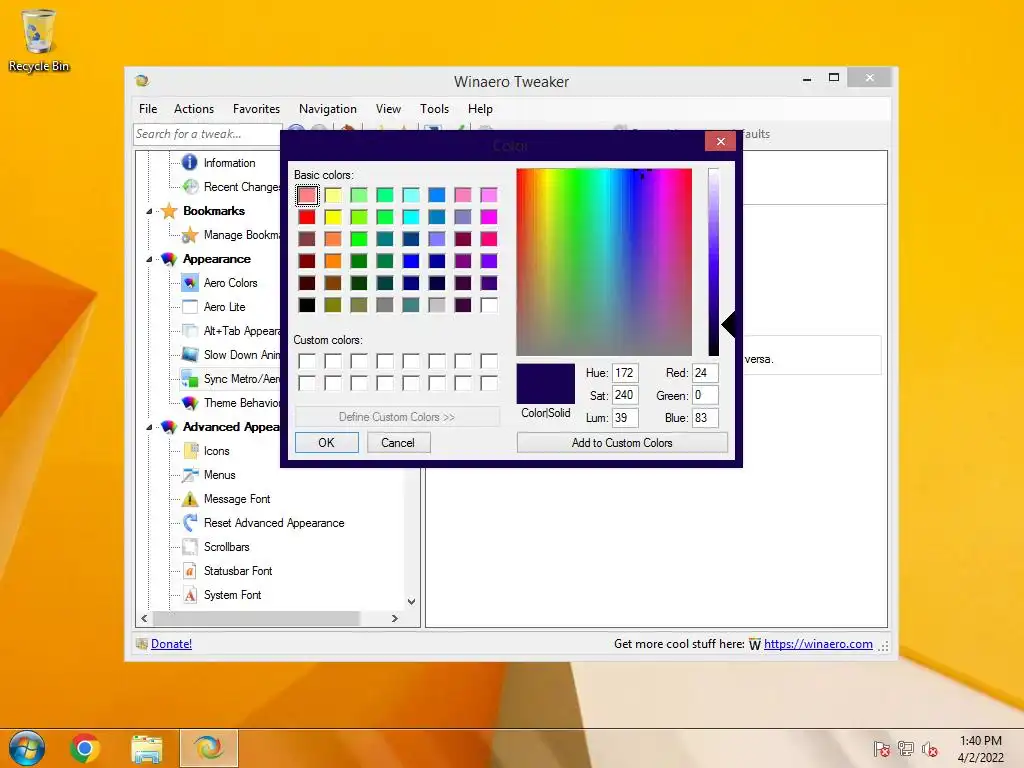Click the tree's vertical scroll down arrow
The height and width of the screenshot is (768, 1024).
pyautogui.click(x=411, y=601)
